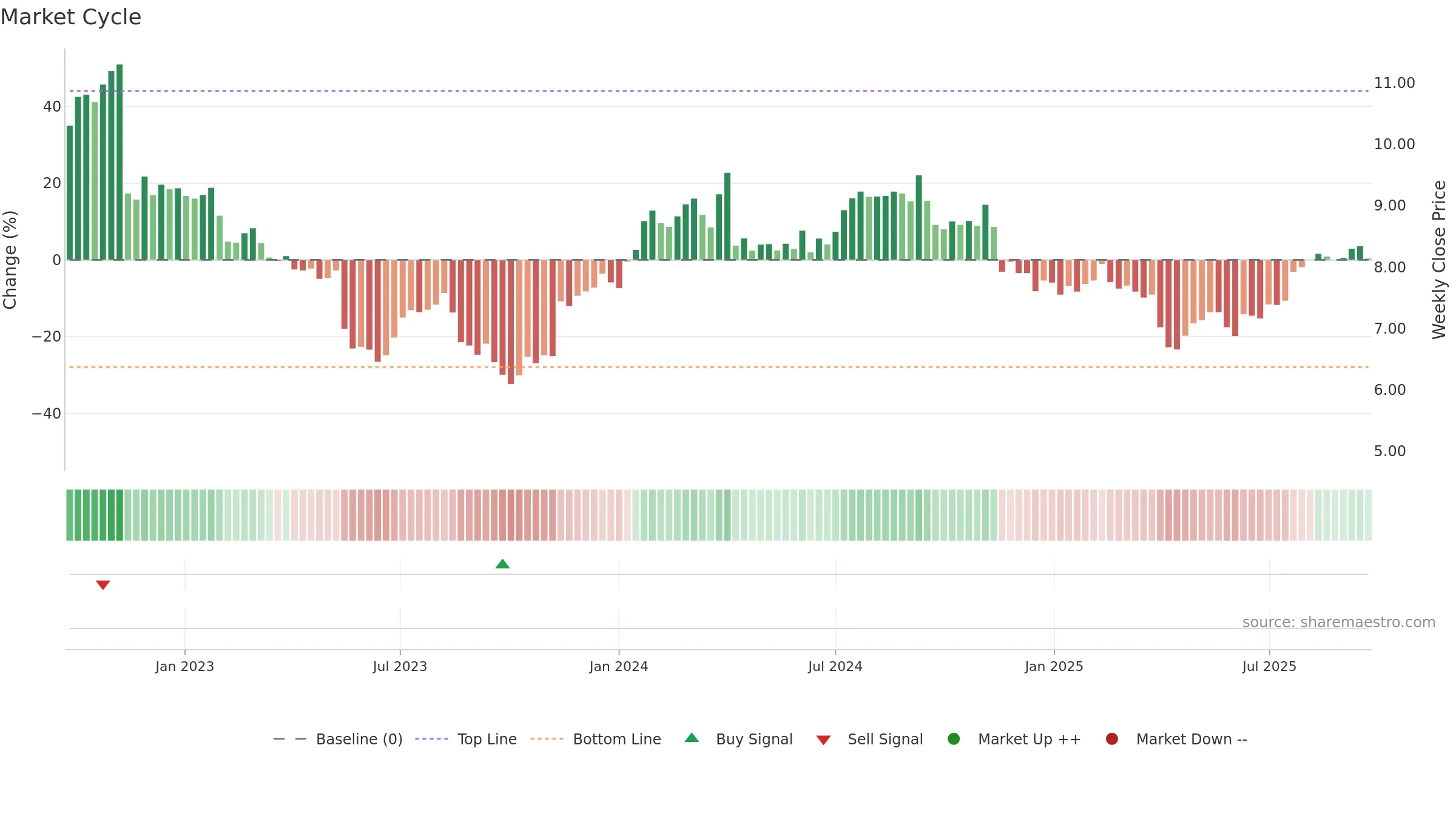Click the red Sell Signal legend triangle icon
The width and height of the screenshot is (1456, 819).
tap(823, 740)
